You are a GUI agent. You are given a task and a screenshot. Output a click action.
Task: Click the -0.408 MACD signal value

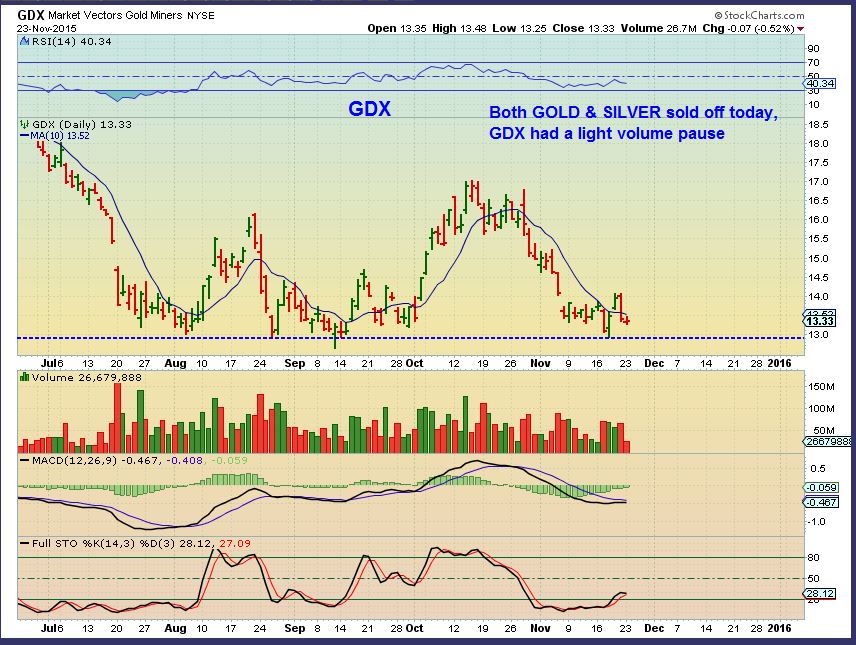tap(184, 460)
